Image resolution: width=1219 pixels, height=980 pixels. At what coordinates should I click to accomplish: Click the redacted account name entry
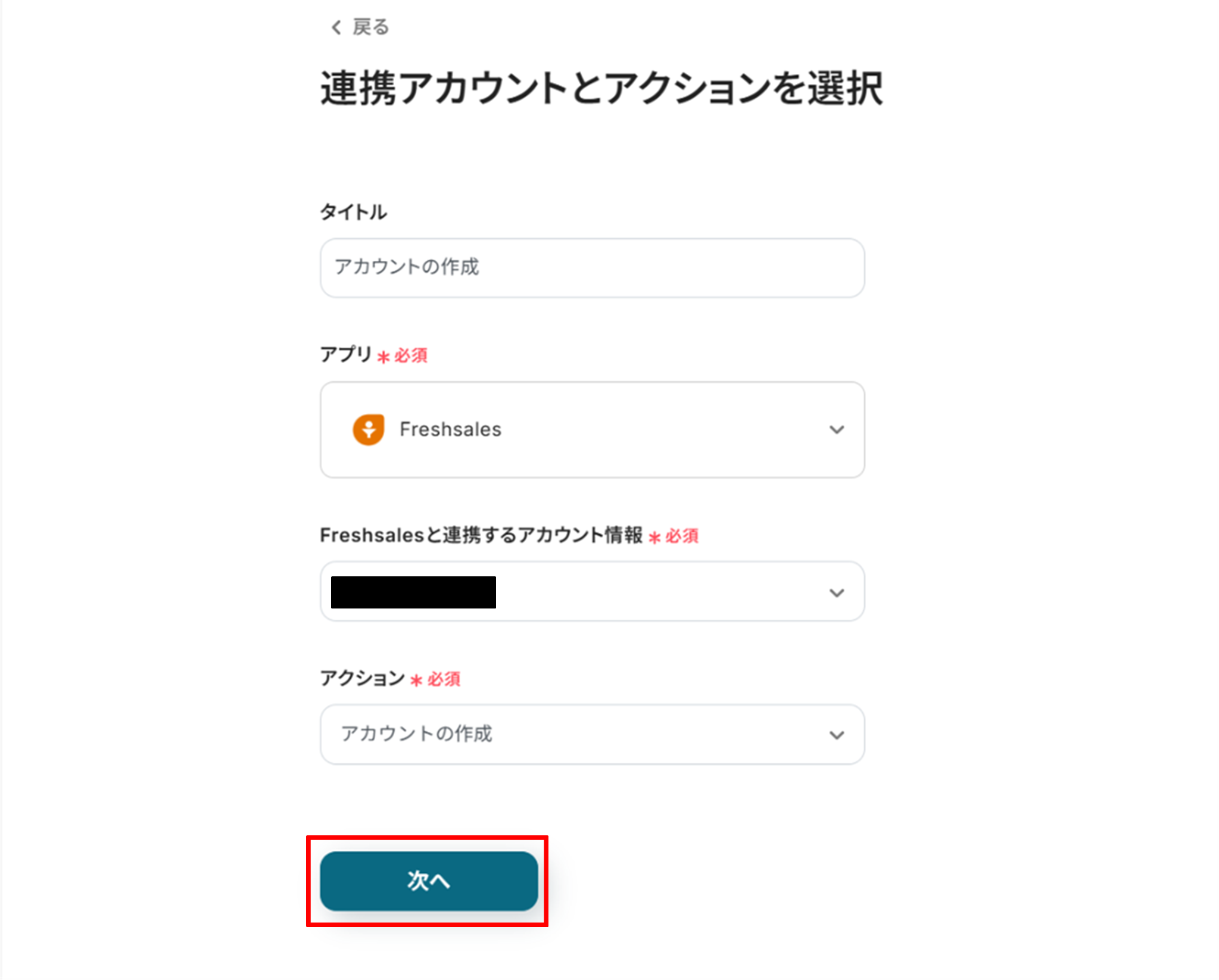[x=413, y=592]
